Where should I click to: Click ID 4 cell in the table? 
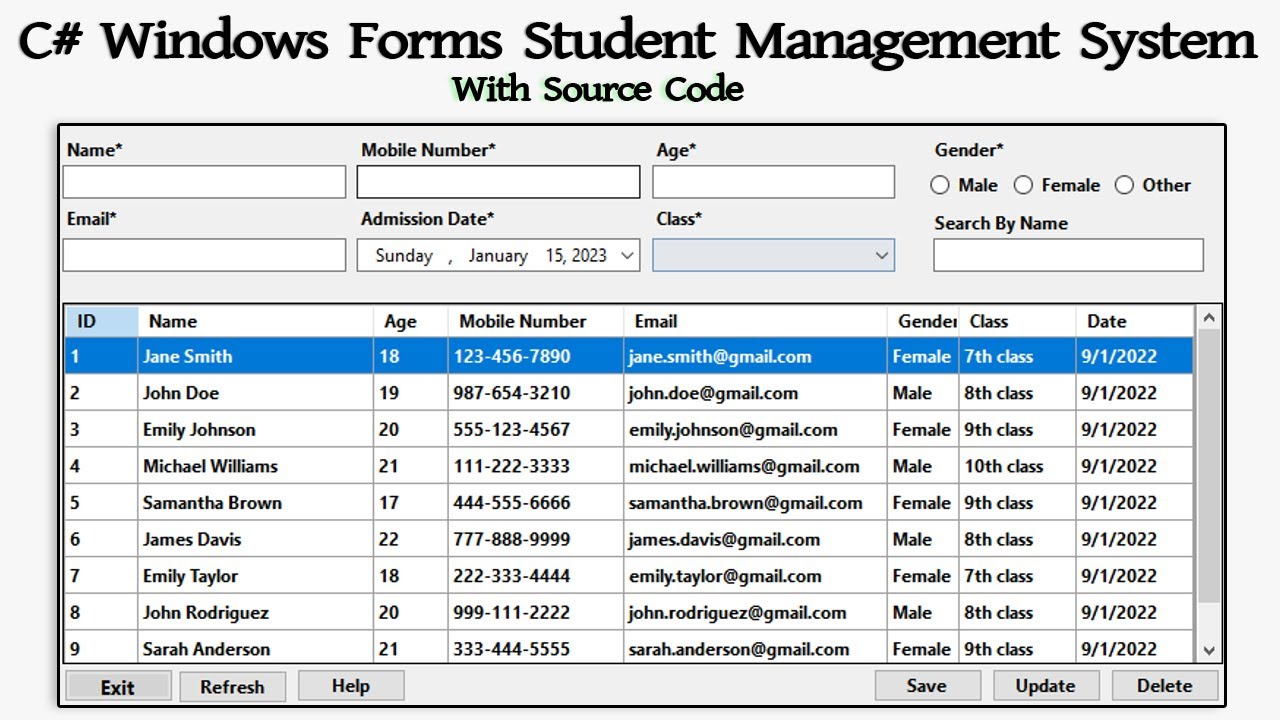click(x=101, y=466)
